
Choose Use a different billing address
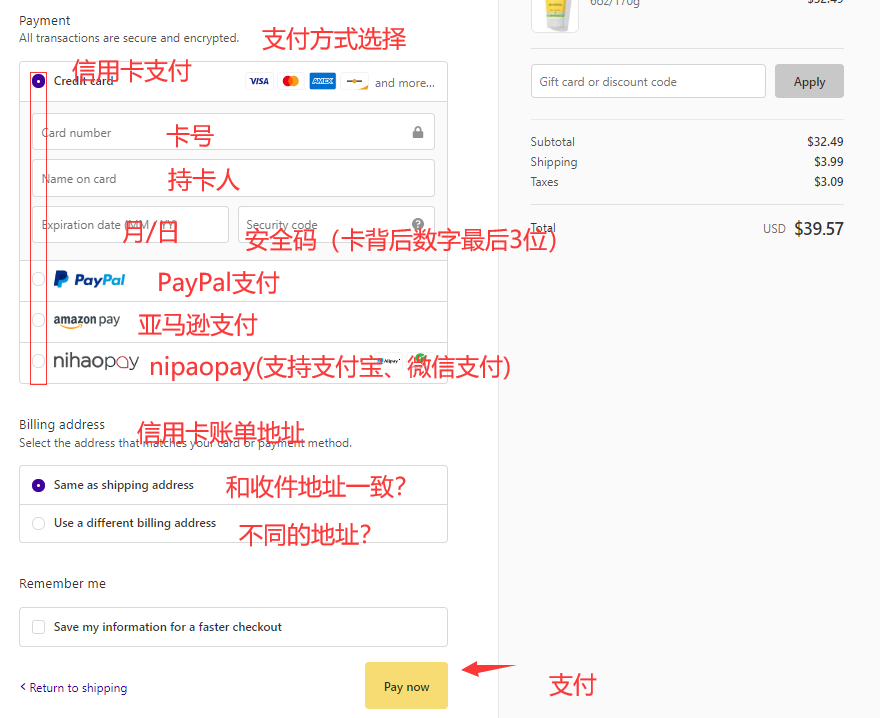[38, 523]
